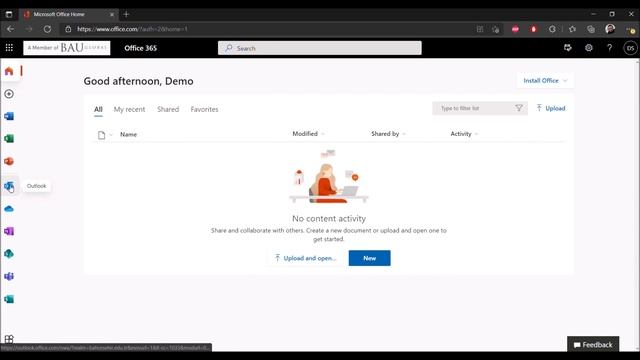Screen dimensions: 640x360
Task: Focus the Office Search box
Action: click(x=320, y=48)
